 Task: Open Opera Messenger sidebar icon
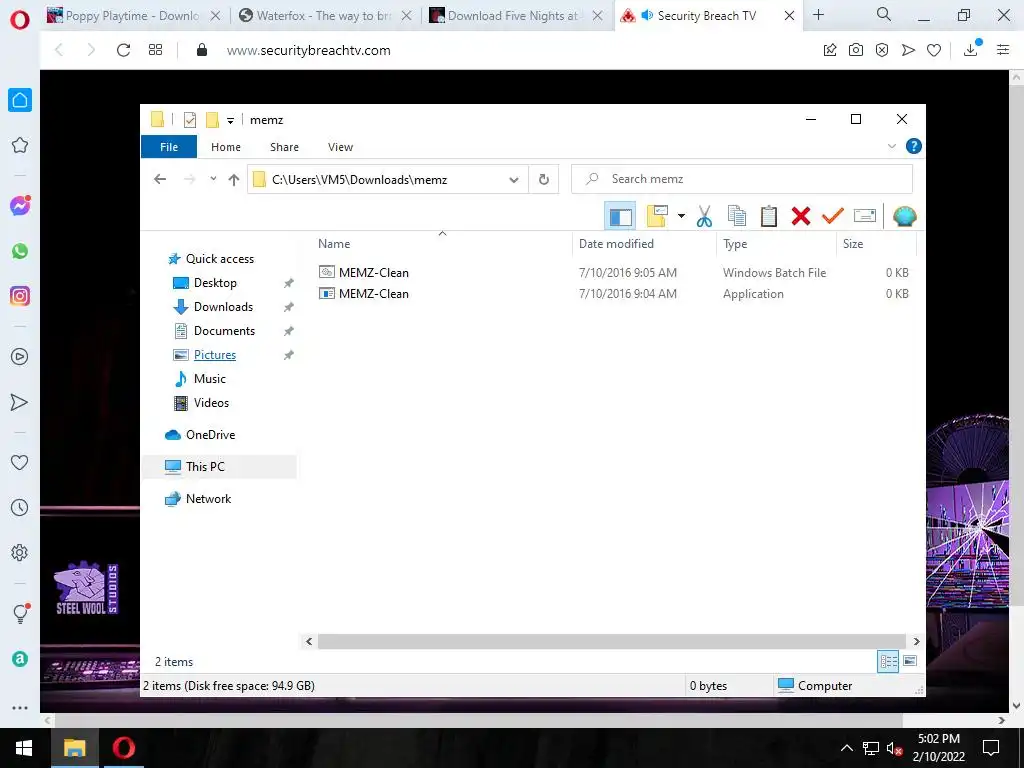coord(20,206)
